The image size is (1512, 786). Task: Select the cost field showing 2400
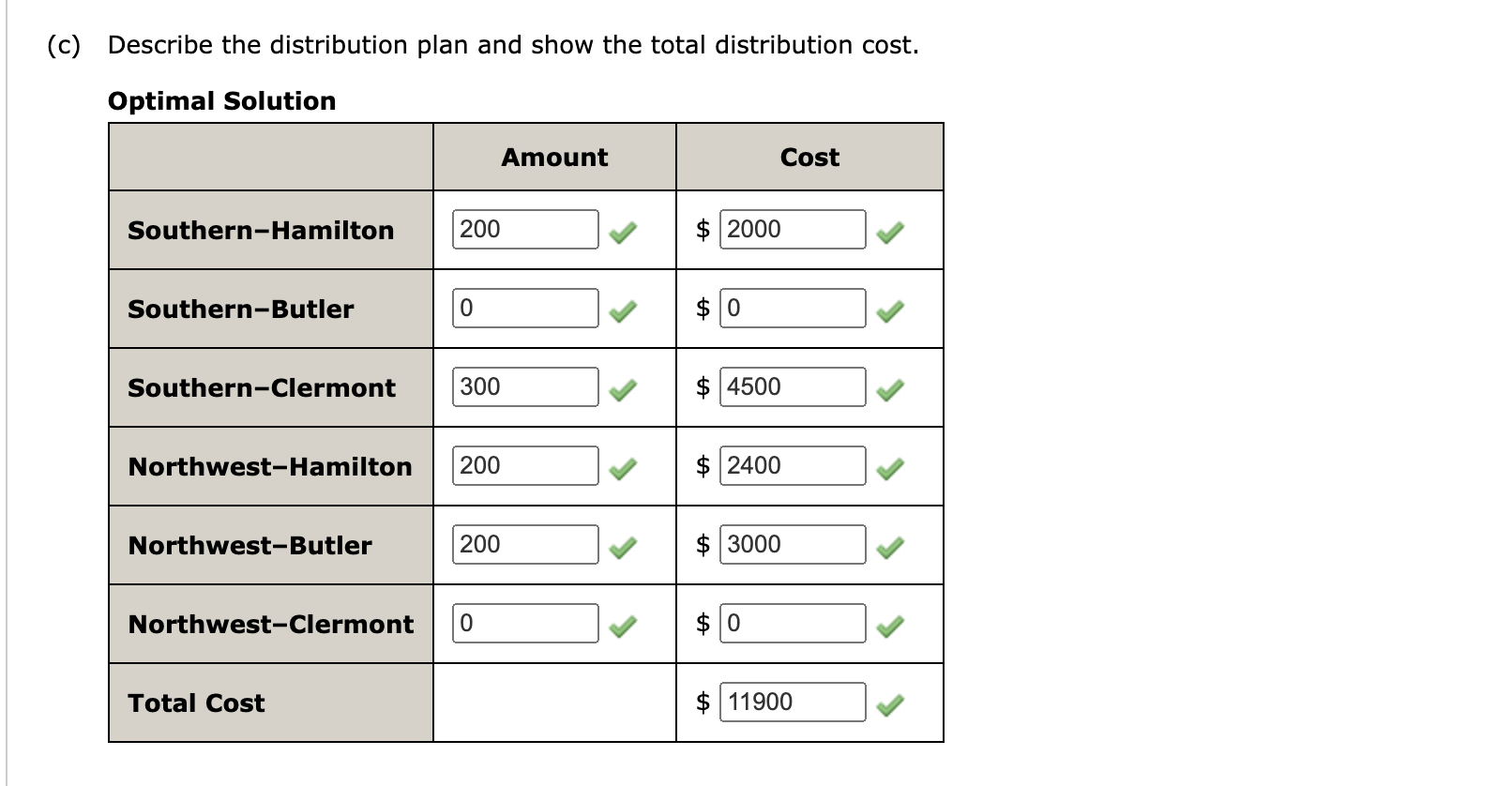click(793, 464)
